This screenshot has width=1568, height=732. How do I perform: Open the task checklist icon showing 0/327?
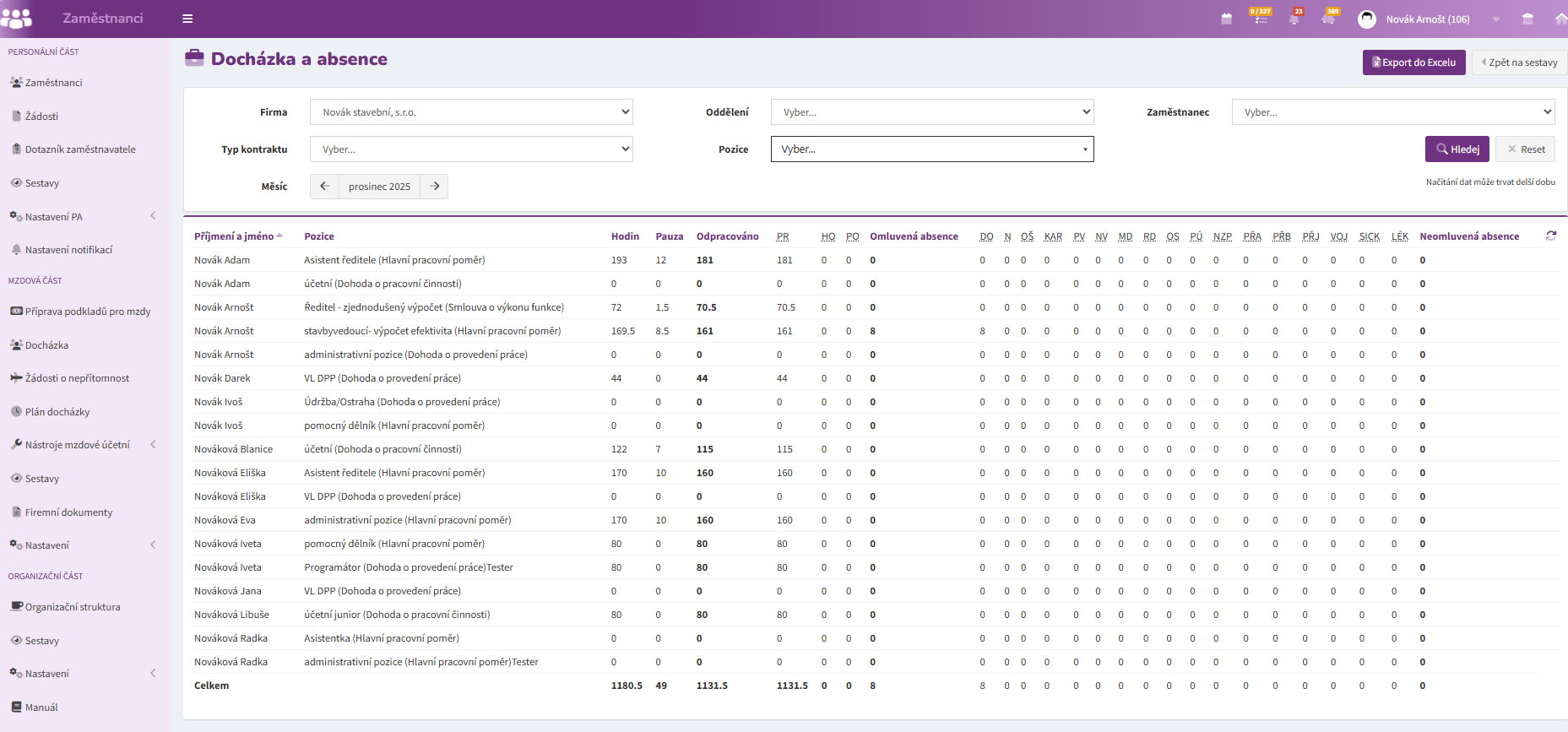click(x=1260, y=17)
